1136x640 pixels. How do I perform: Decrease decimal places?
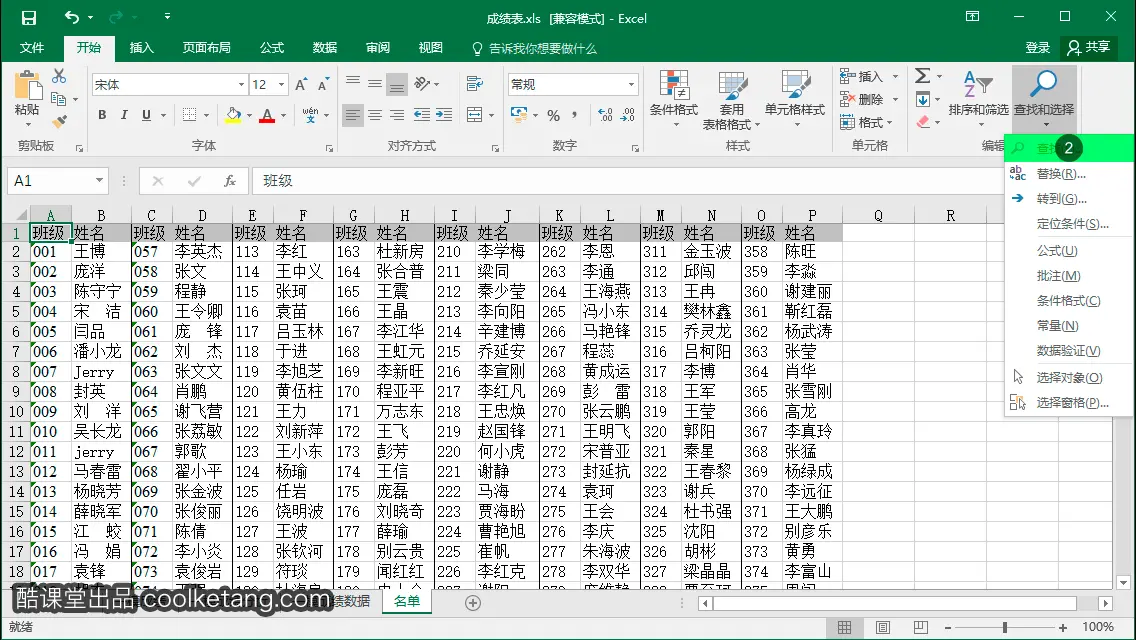coord(627,115)
